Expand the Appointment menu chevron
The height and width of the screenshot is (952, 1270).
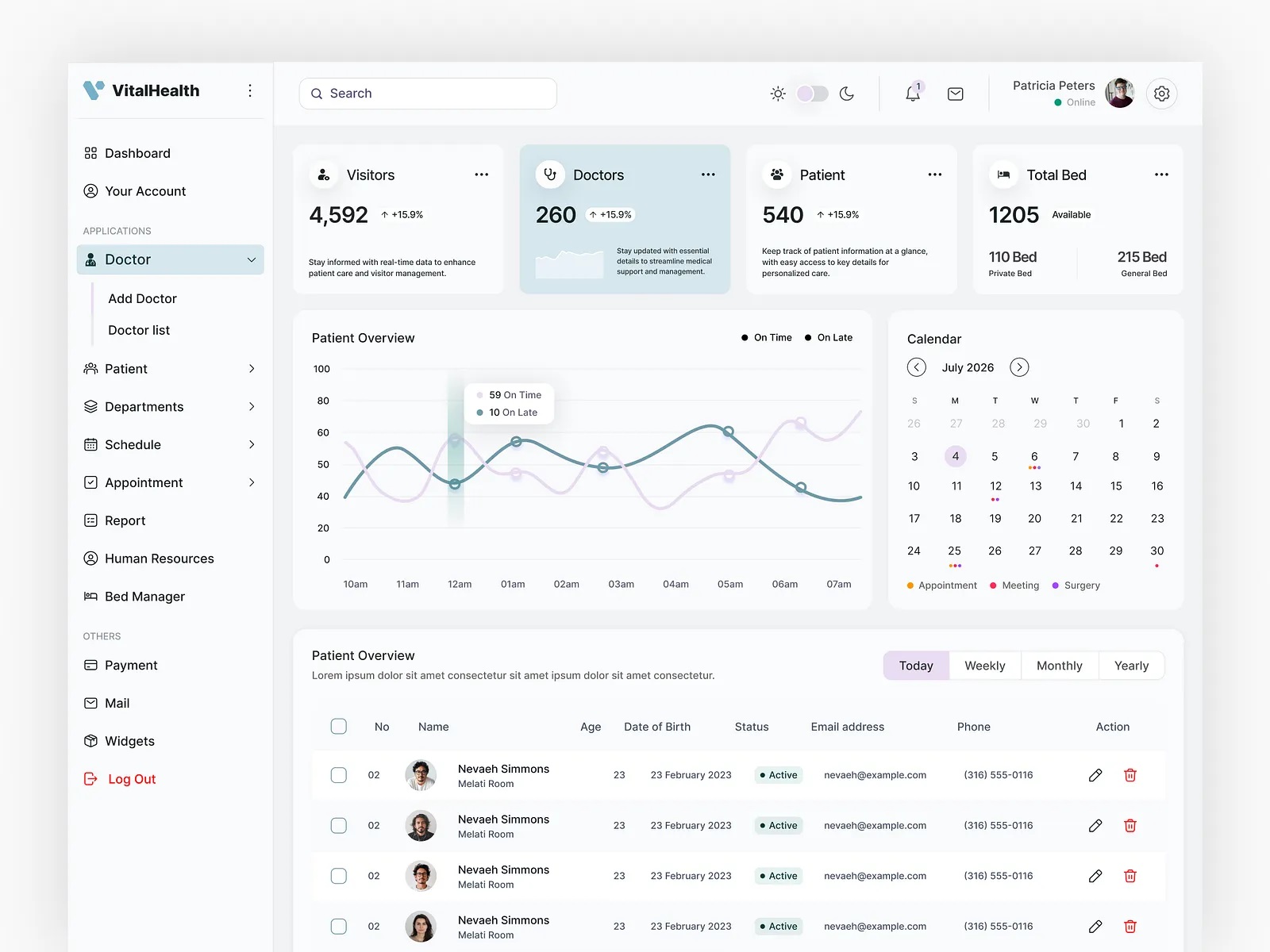[x=252, y=482]
